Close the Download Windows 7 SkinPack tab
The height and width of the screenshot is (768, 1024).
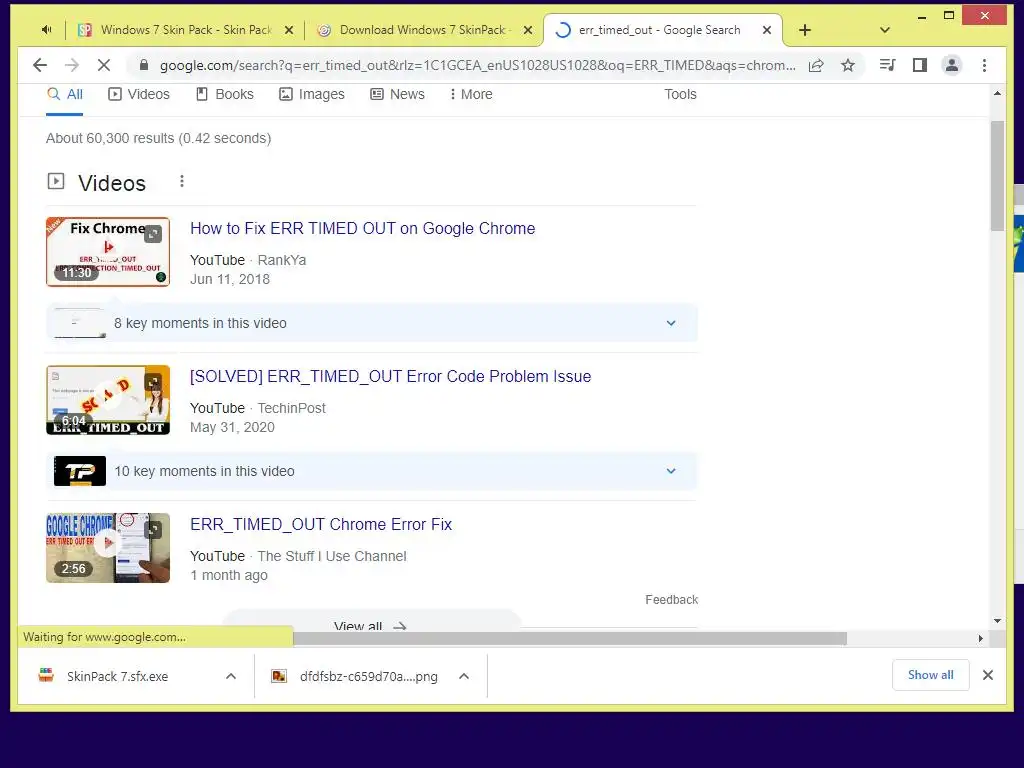528,30
